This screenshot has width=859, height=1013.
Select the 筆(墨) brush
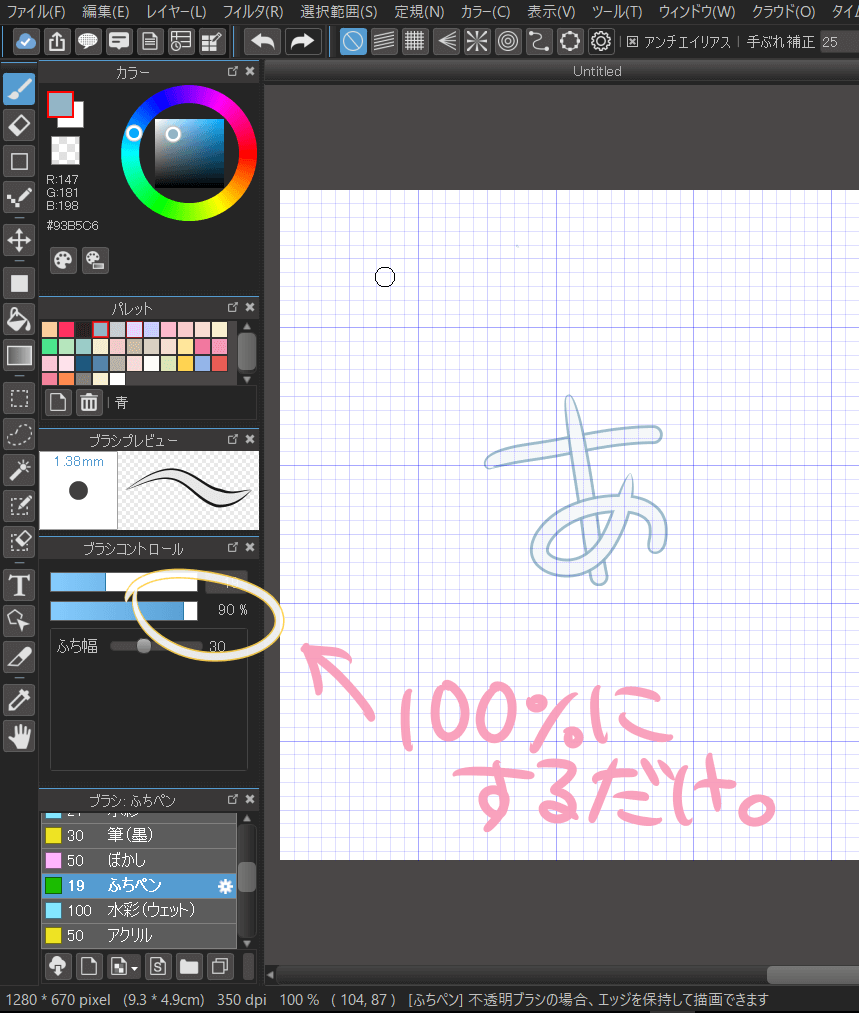coord(139,835)
